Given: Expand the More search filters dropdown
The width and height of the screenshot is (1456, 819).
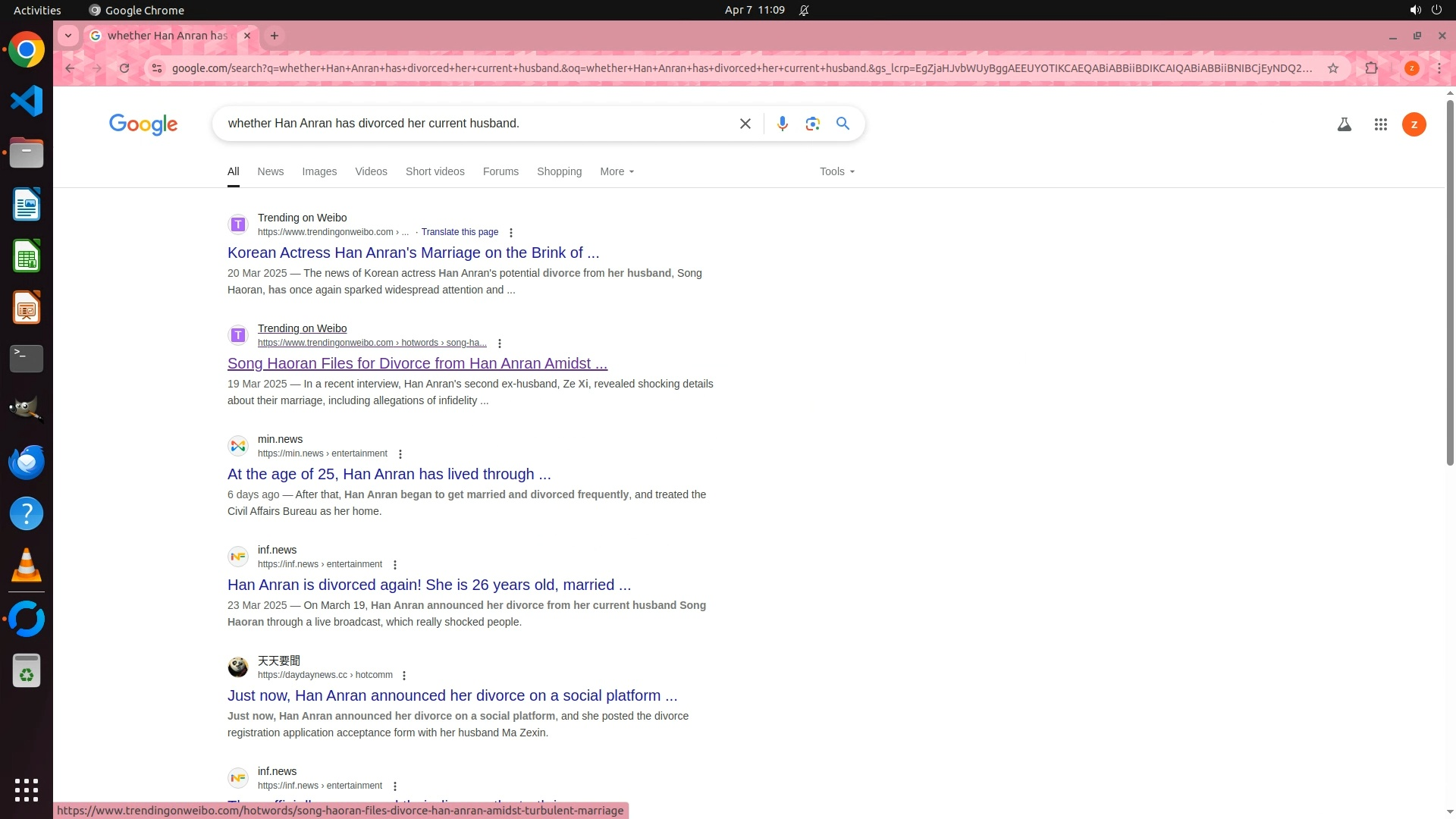Looking at the screenshot, I should tap(617, 171).
